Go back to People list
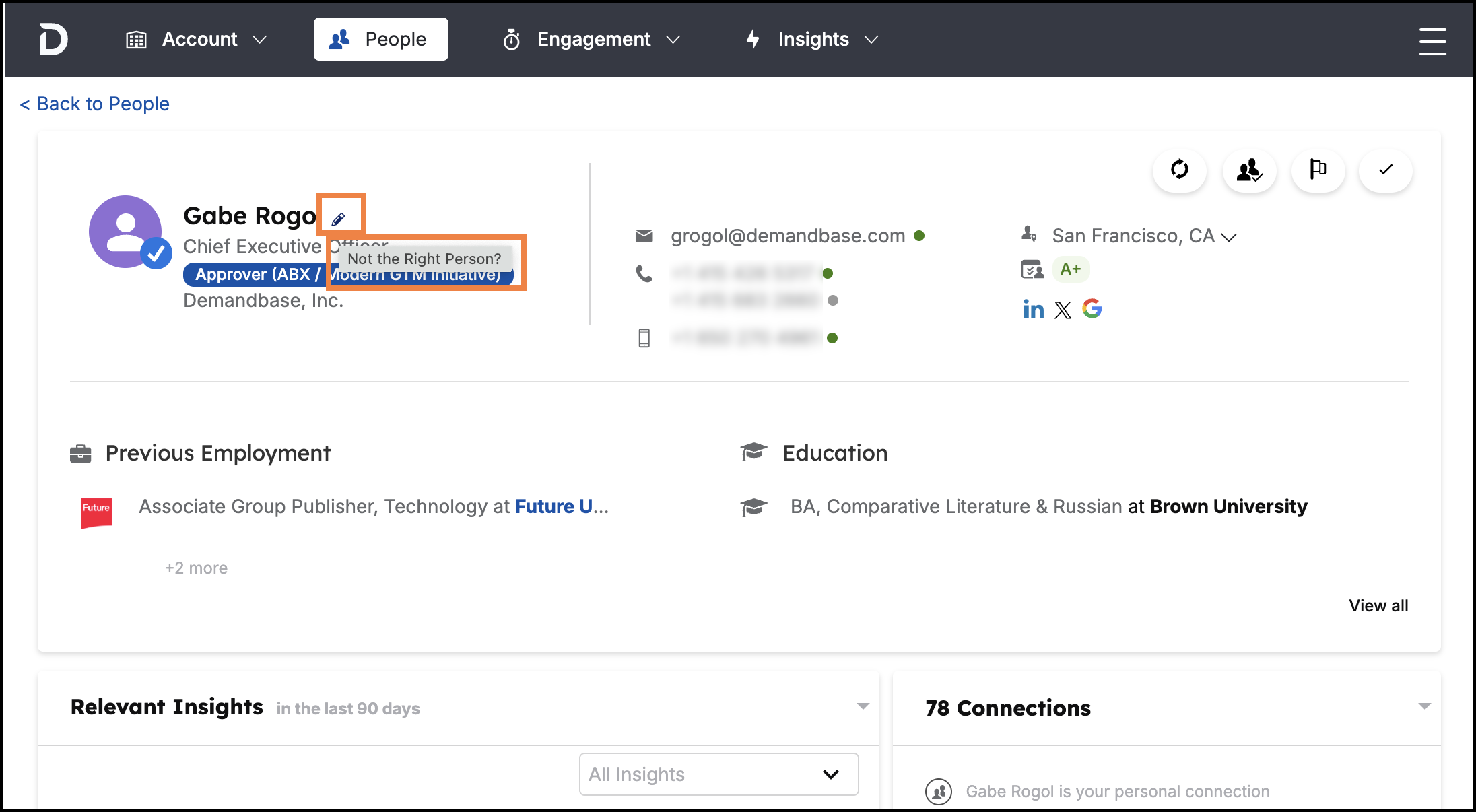 click(x=94, y=104)
